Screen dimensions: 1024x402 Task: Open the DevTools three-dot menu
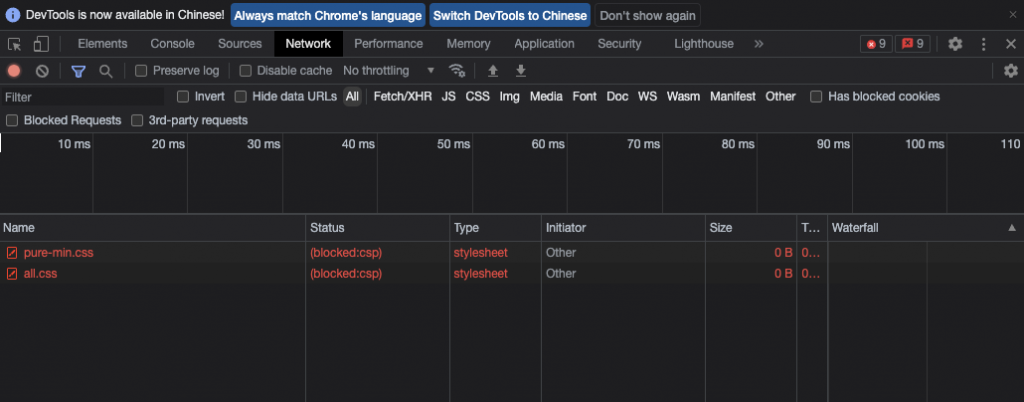point(983,44)
